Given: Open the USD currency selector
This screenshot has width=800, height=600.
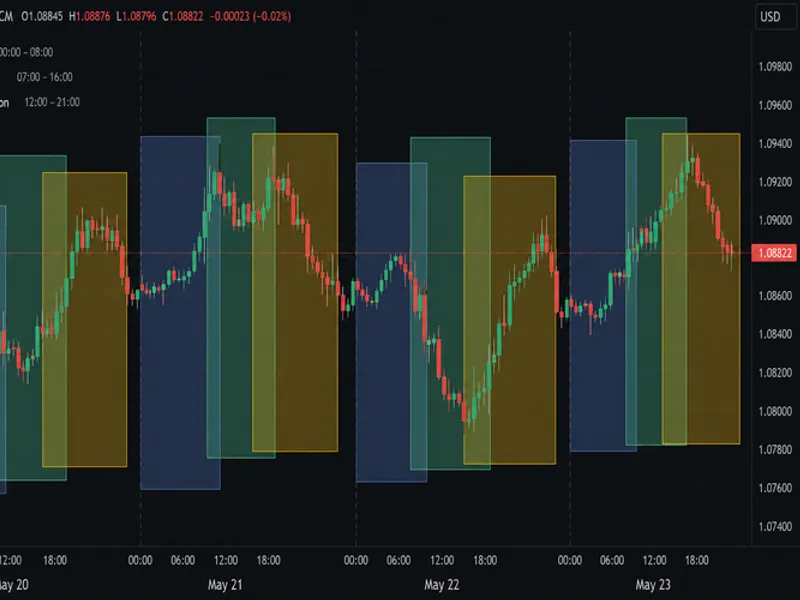Looking at the screenshot, I should (x=775, y=17).
